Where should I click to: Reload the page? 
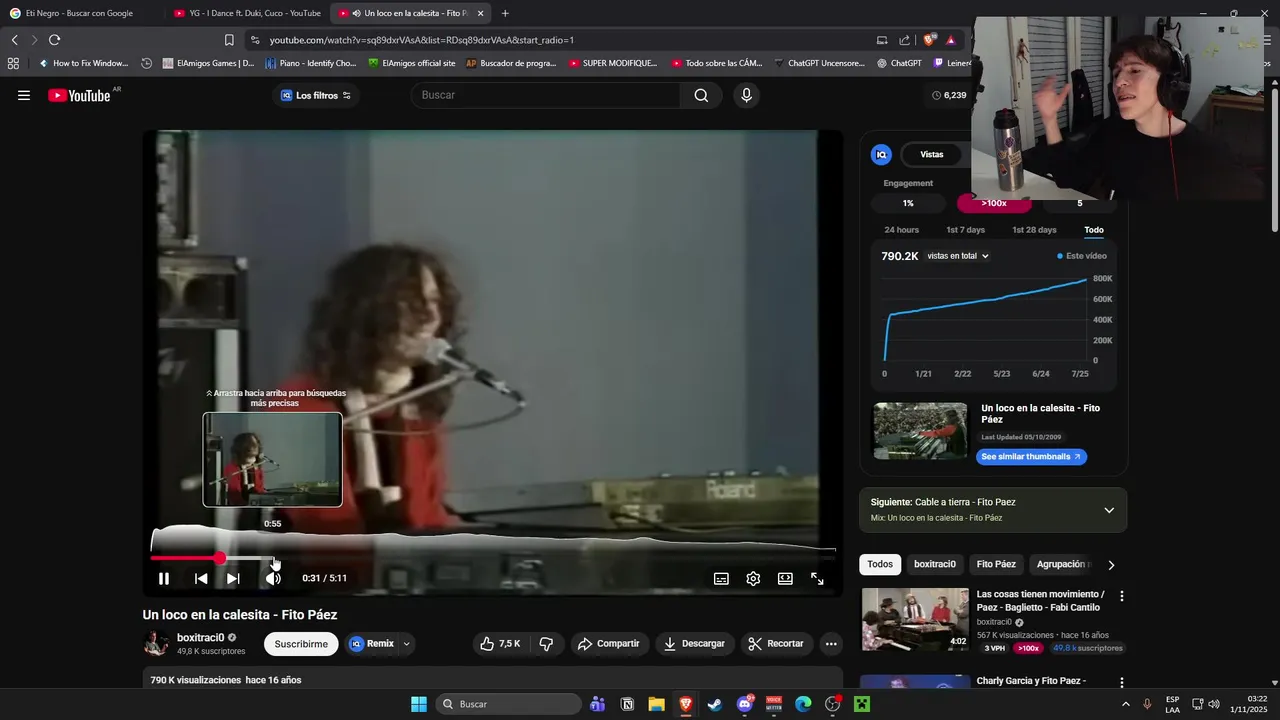[54, 40]
